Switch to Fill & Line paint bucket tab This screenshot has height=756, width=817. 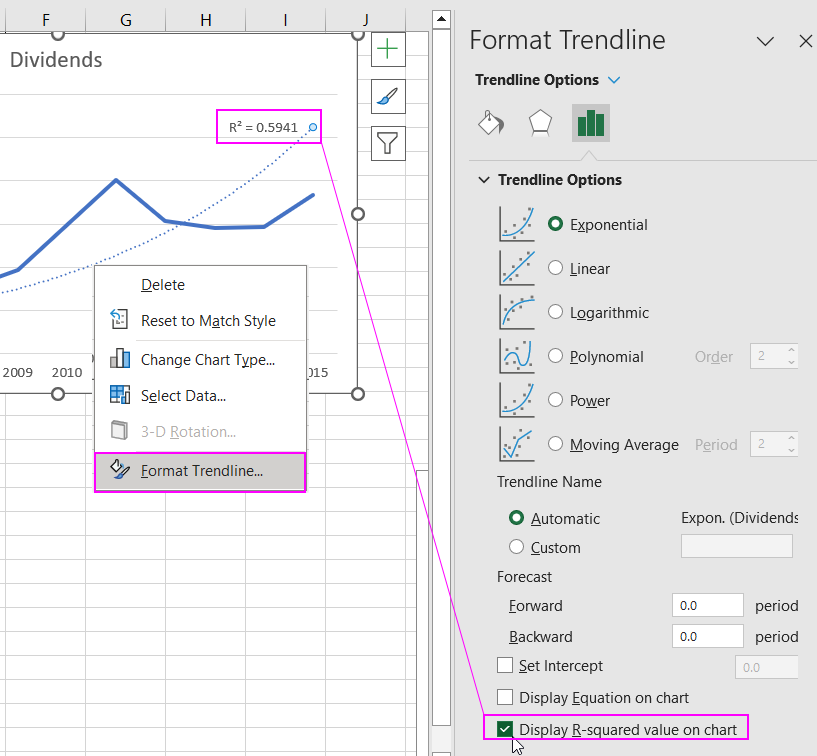pyautogui.click(x=491, y=123)
